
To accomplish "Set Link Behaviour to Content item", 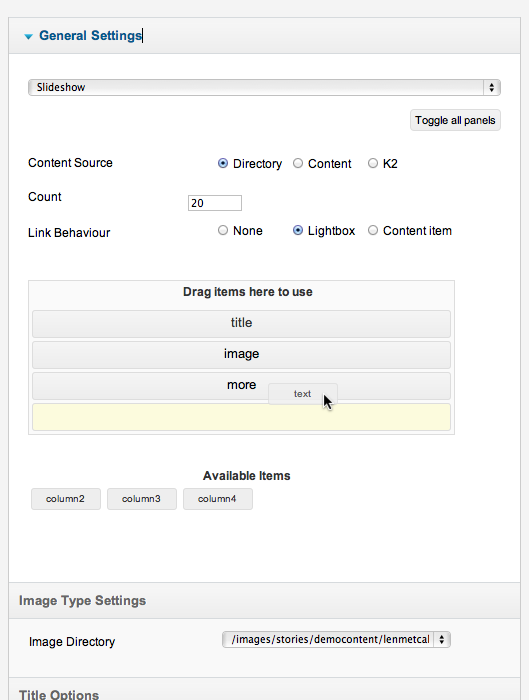I will (x=373, y=230).
